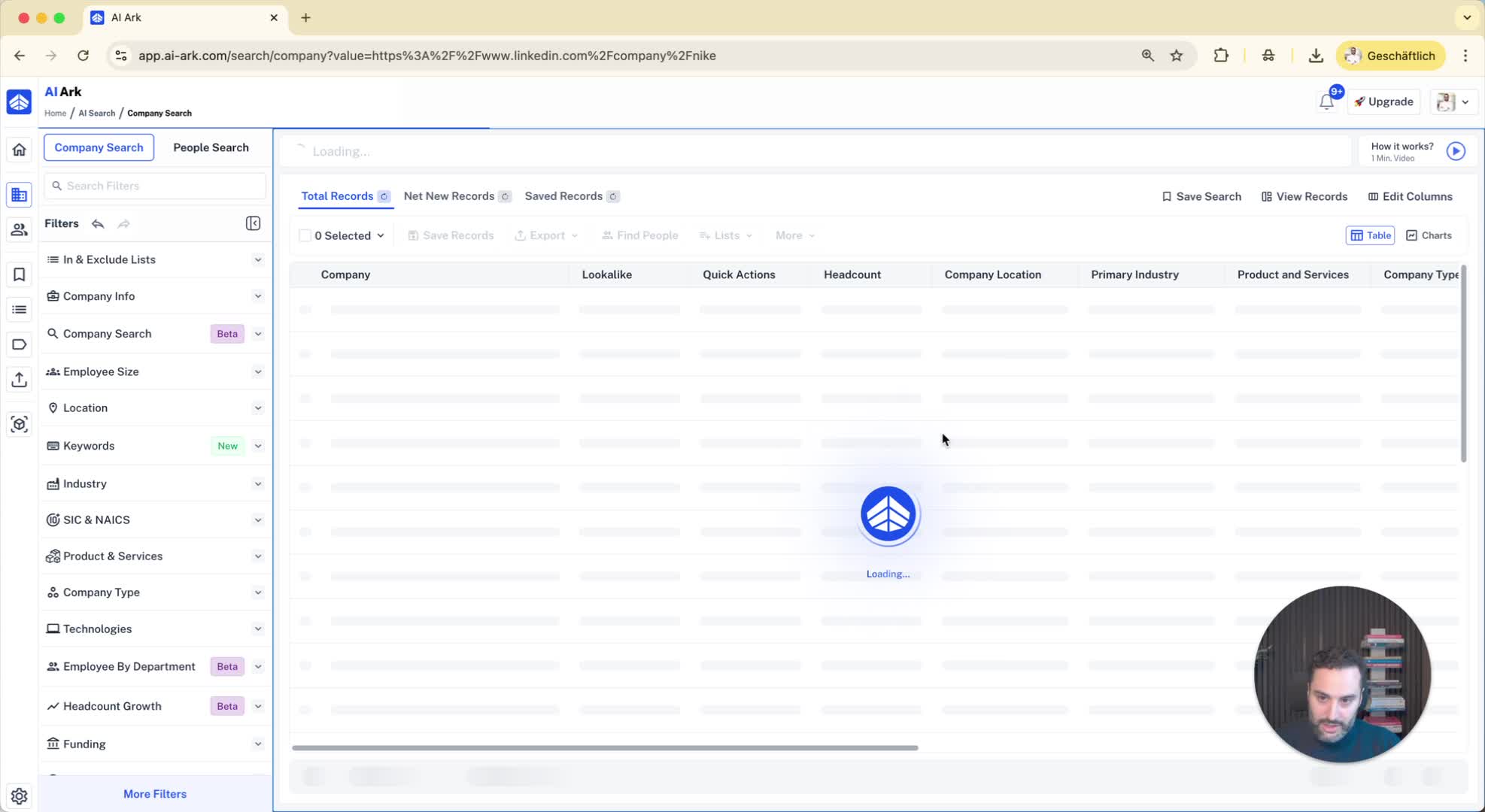
Task: Open the home icon in left sidebar
Action: click(19, 150)
